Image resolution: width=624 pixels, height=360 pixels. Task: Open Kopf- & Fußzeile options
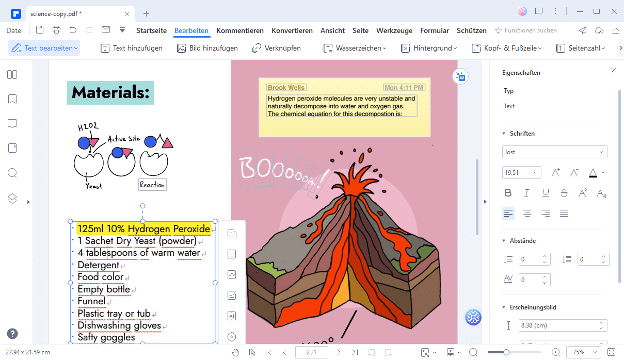click(507, 48)
